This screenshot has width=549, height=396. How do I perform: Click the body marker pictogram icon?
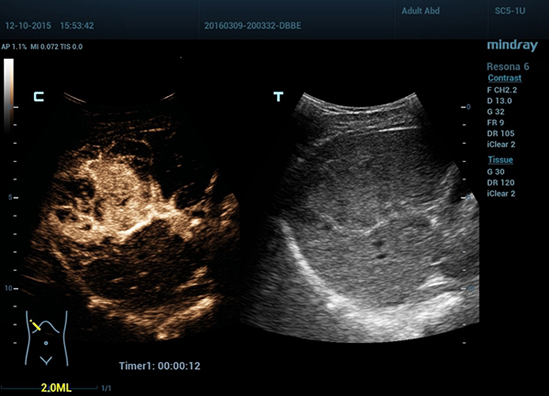[46, 338]
